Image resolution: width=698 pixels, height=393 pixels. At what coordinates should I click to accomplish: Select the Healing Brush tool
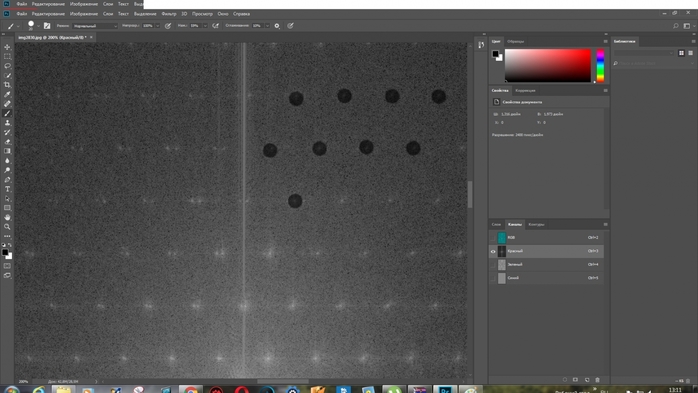(7, 104)
